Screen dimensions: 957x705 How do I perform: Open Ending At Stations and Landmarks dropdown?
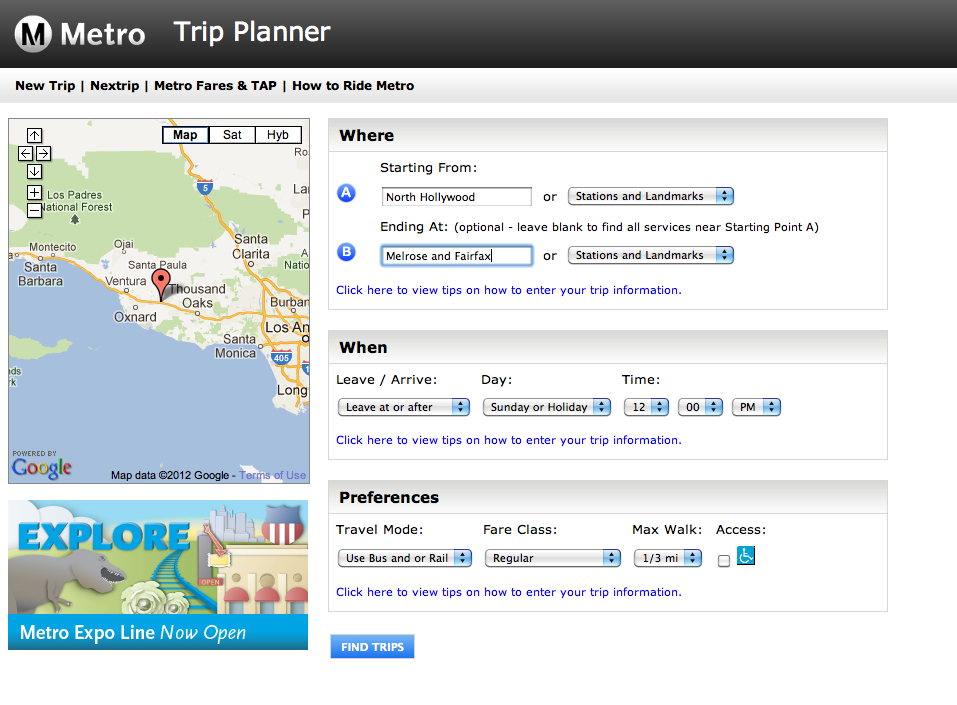[651, 255]
